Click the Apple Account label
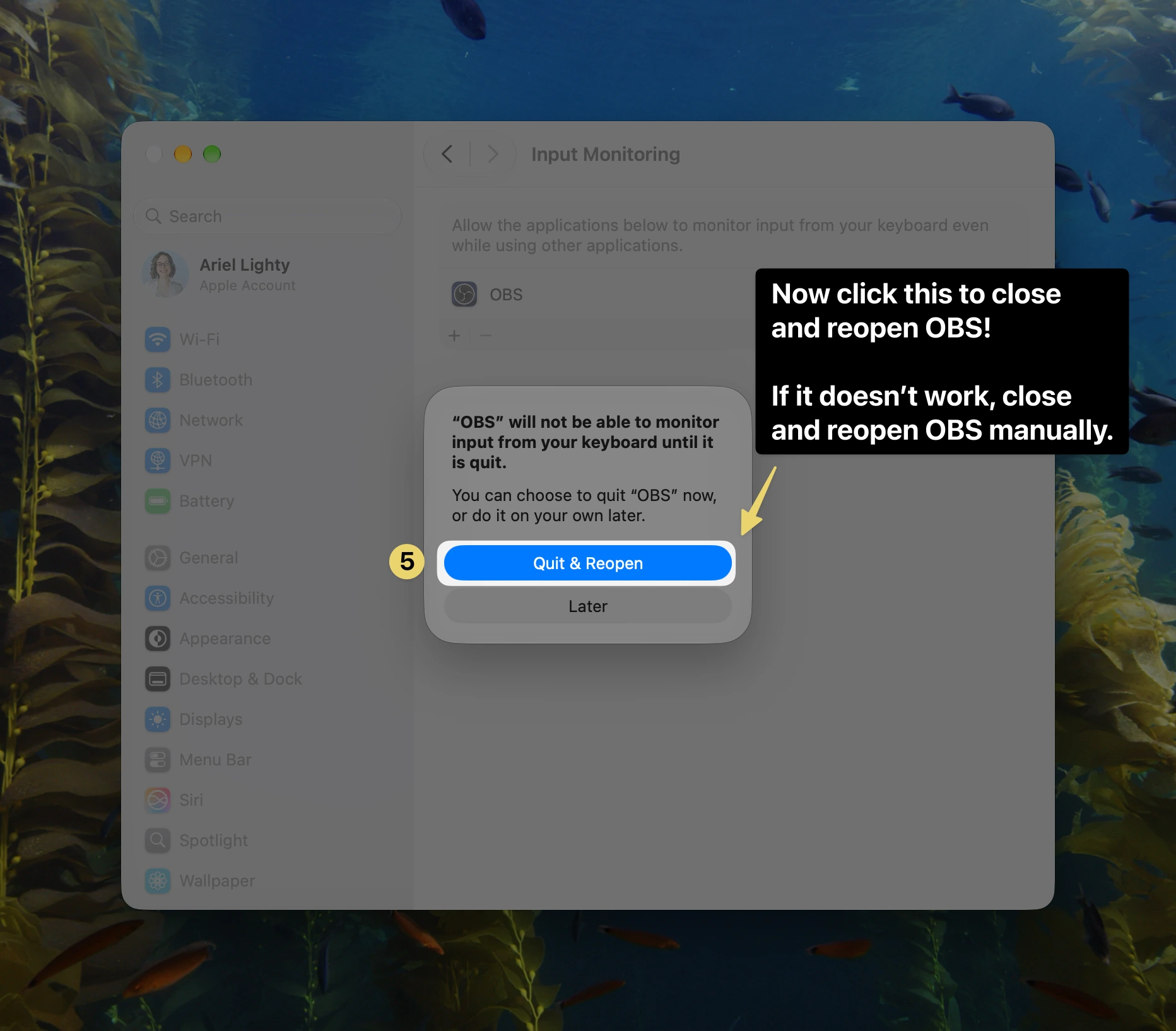Image resolution: width=1176 pixels, height=1031 pixels. pos(247,286)
